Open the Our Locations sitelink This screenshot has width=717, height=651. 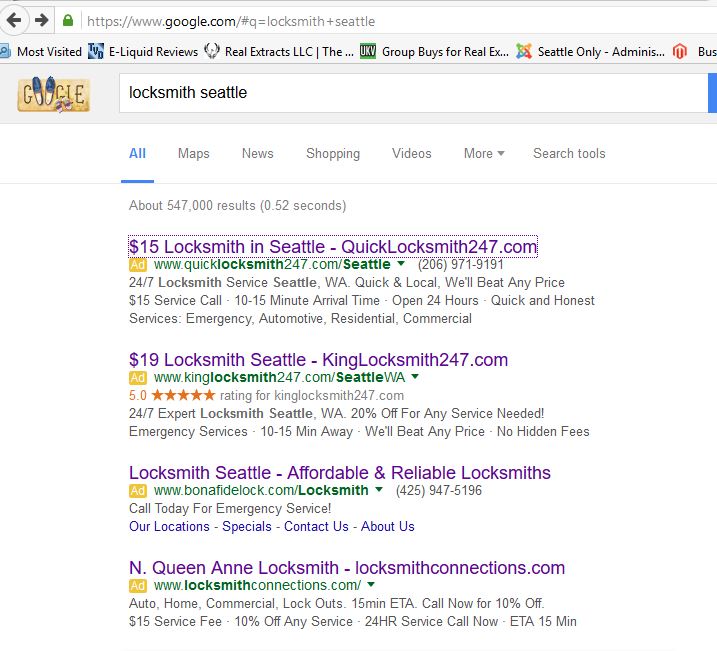[x=169, y=527]
